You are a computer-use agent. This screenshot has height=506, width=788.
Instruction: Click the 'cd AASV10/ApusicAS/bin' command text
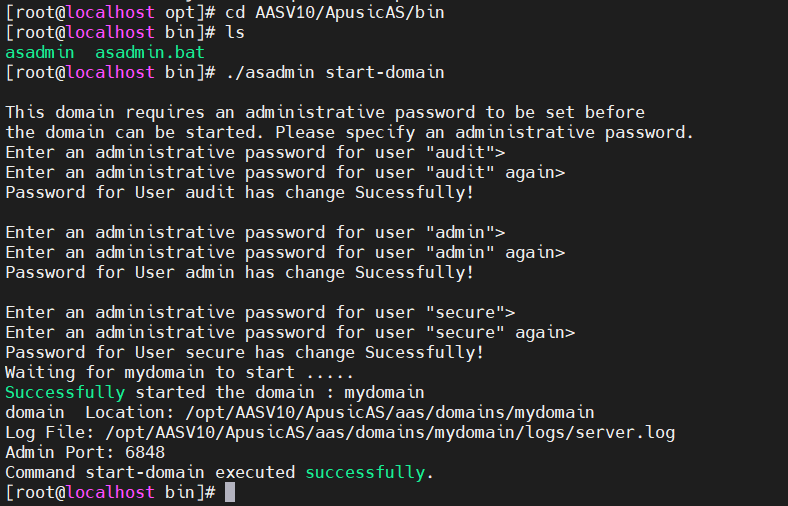coord(335,12)
